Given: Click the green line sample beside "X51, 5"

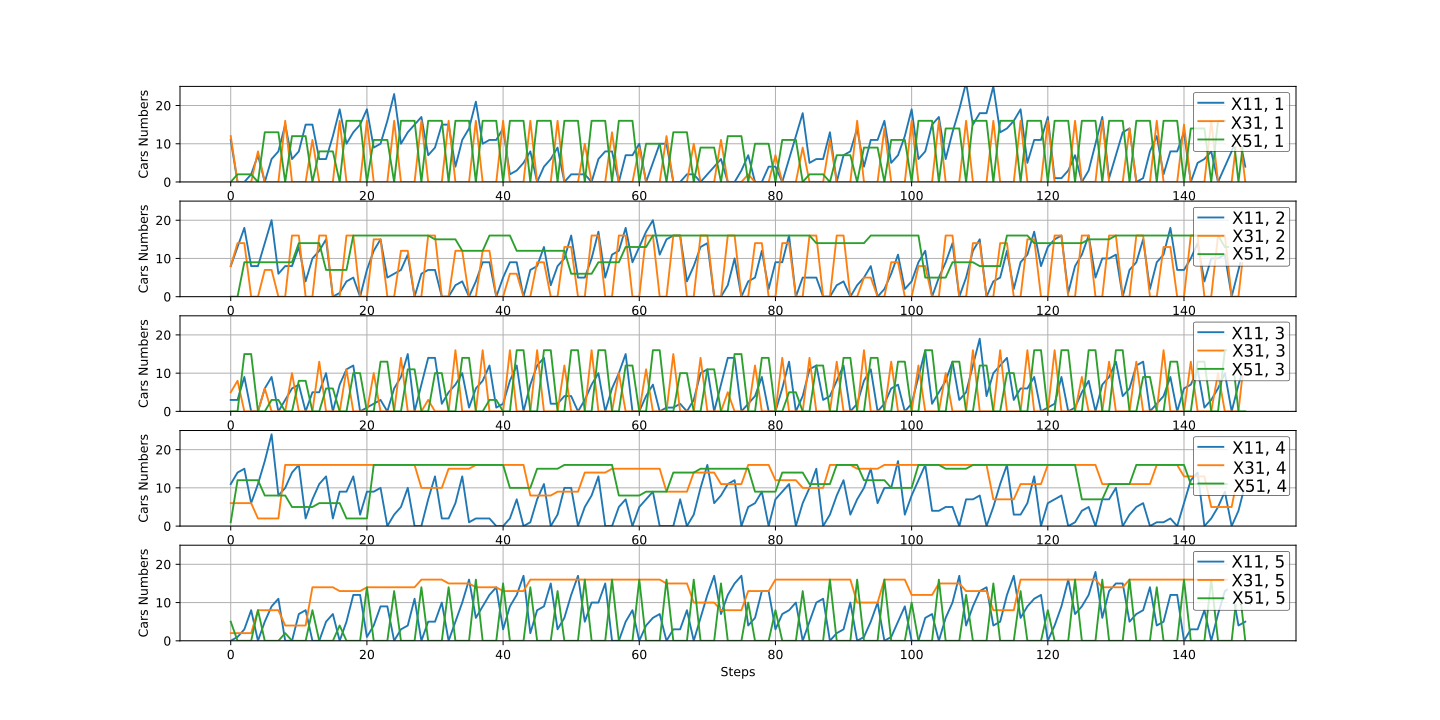Looking at the screenshot, I should pos(1210,600).
